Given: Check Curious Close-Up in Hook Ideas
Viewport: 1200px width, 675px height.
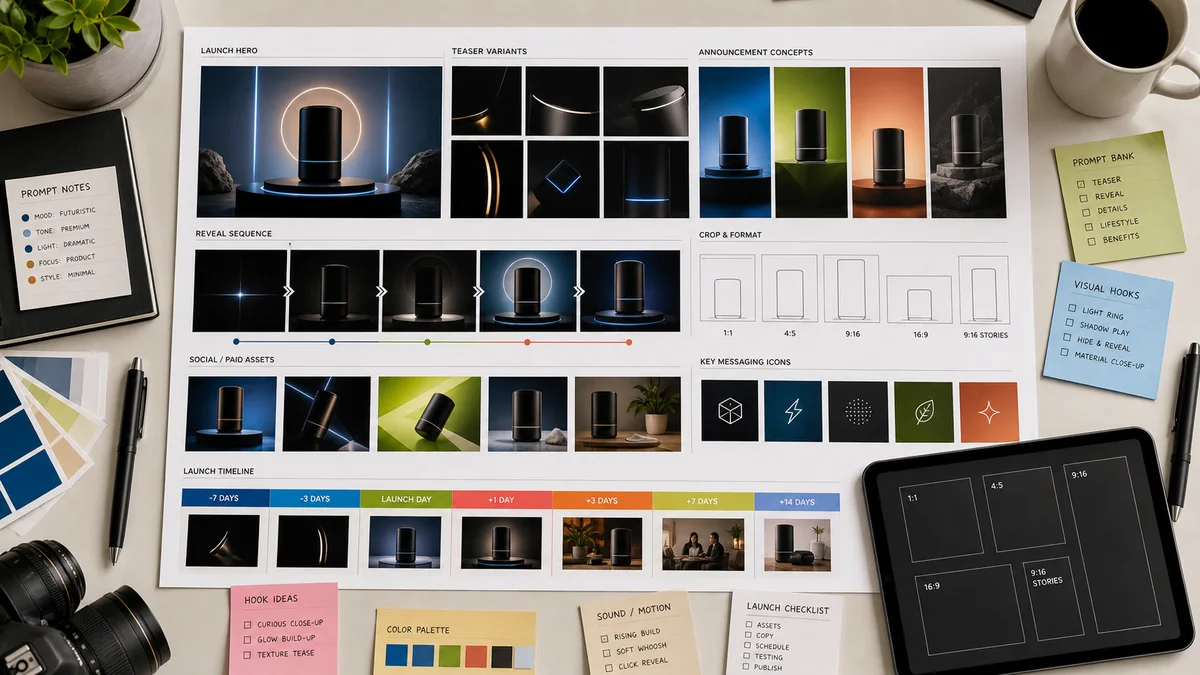Looking at the screenshot, I should (x=248, y=624).
